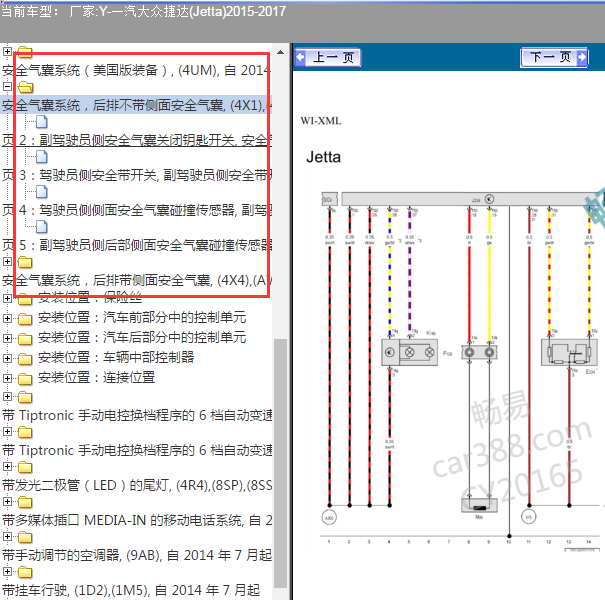Screen dimensions: 605x600
Task: Select 带发光二极管（LED）的尾灯 (4R4) row
Action: click(x=137, y=485)
